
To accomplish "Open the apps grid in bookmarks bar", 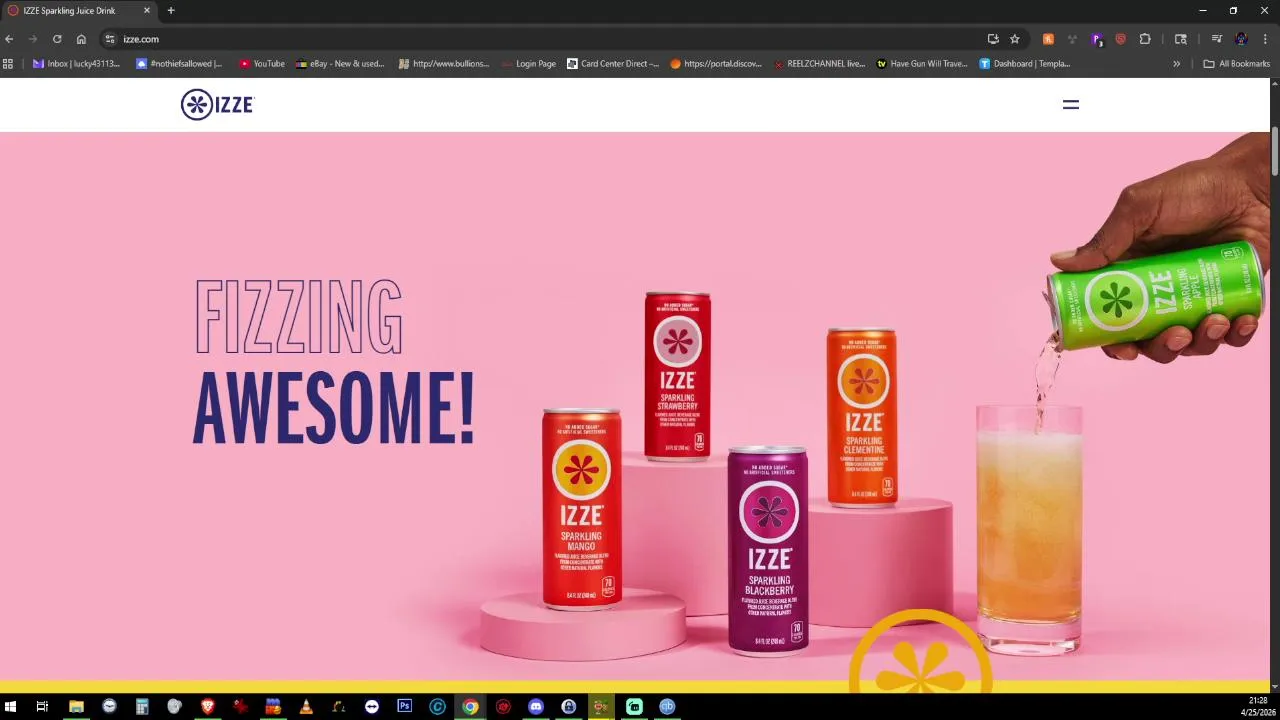I will tap(8, 64).
